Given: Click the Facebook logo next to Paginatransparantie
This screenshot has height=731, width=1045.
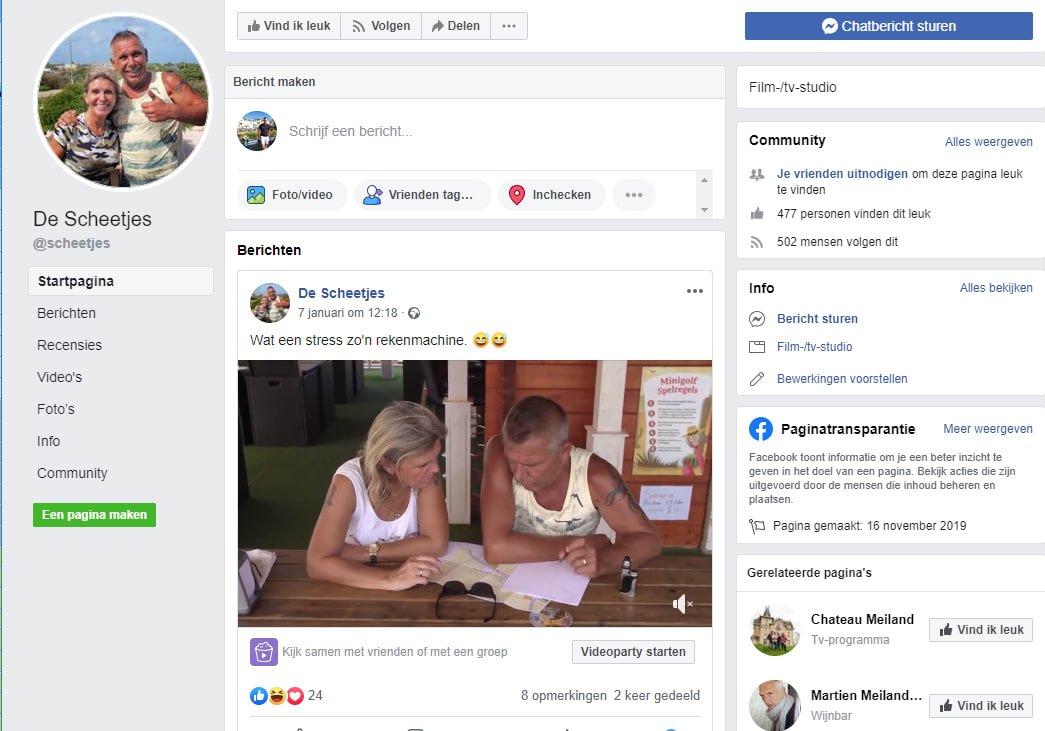Looking at the screenshot, I should [x=761, y=429].
